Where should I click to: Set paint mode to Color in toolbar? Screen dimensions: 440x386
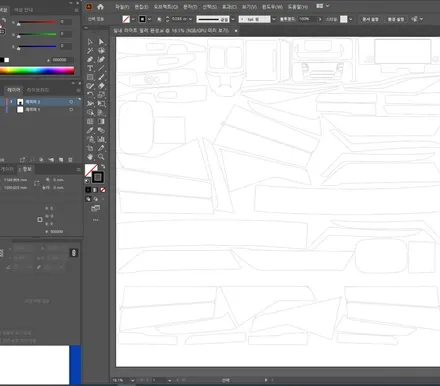coord(88,190)
